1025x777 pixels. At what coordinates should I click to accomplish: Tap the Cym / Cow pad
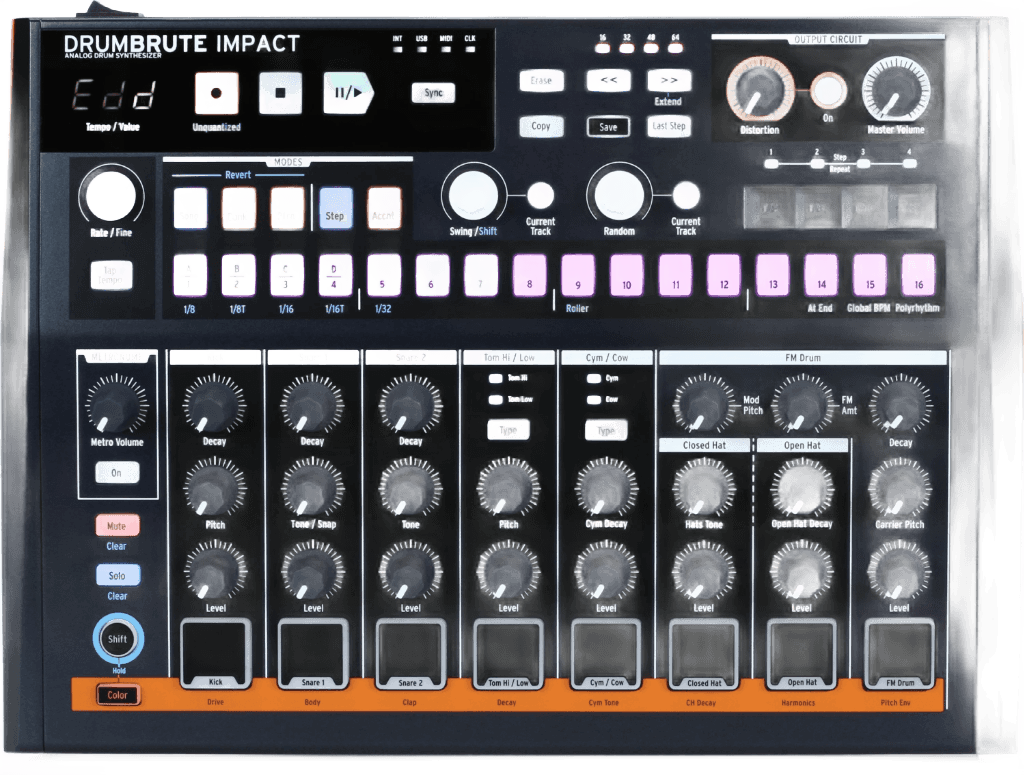pyautogui.click(x=606, y=652)
